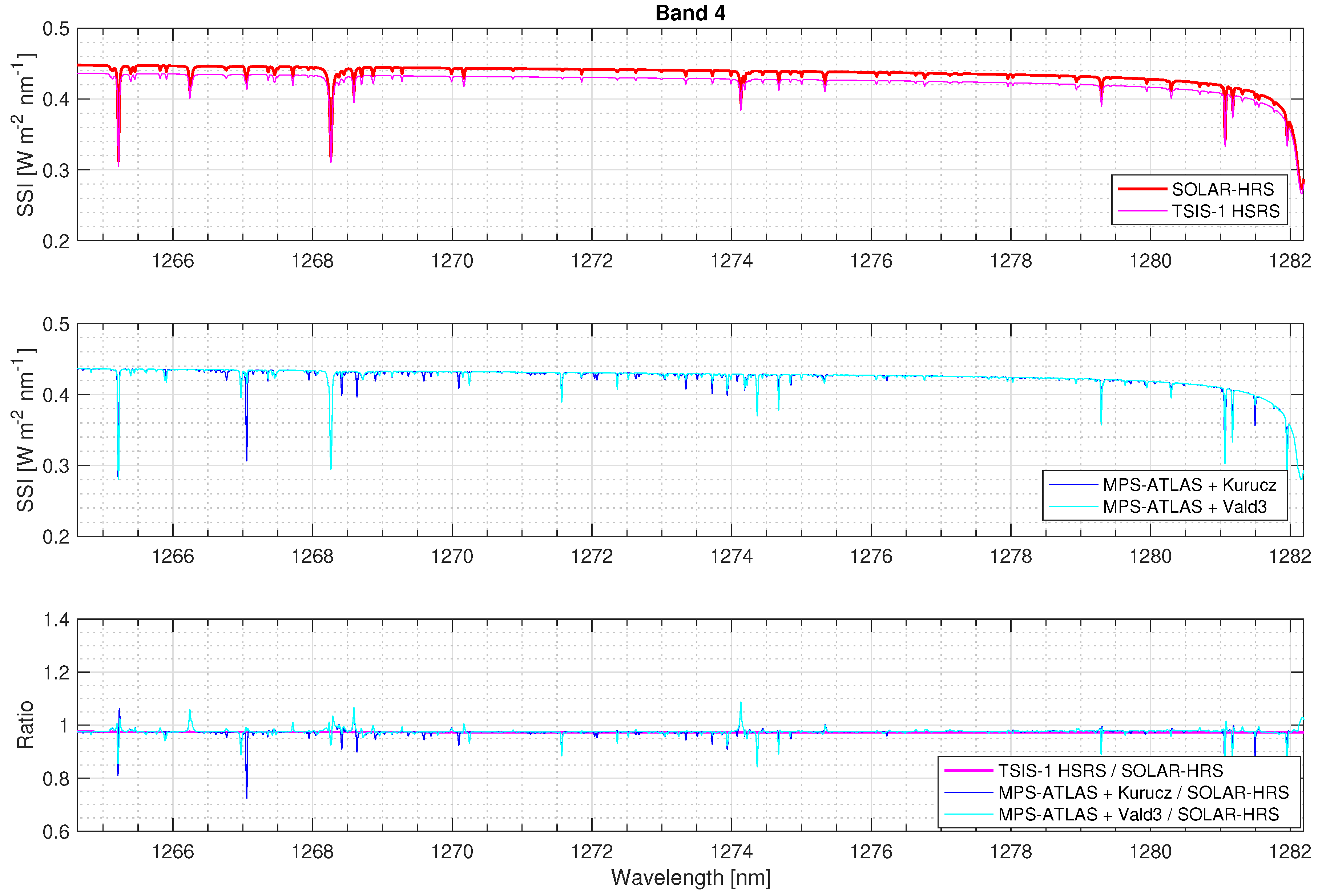Click the 1270 tick label under the top plot
The height and width of the screenshot is (896, 1318).
452,261
